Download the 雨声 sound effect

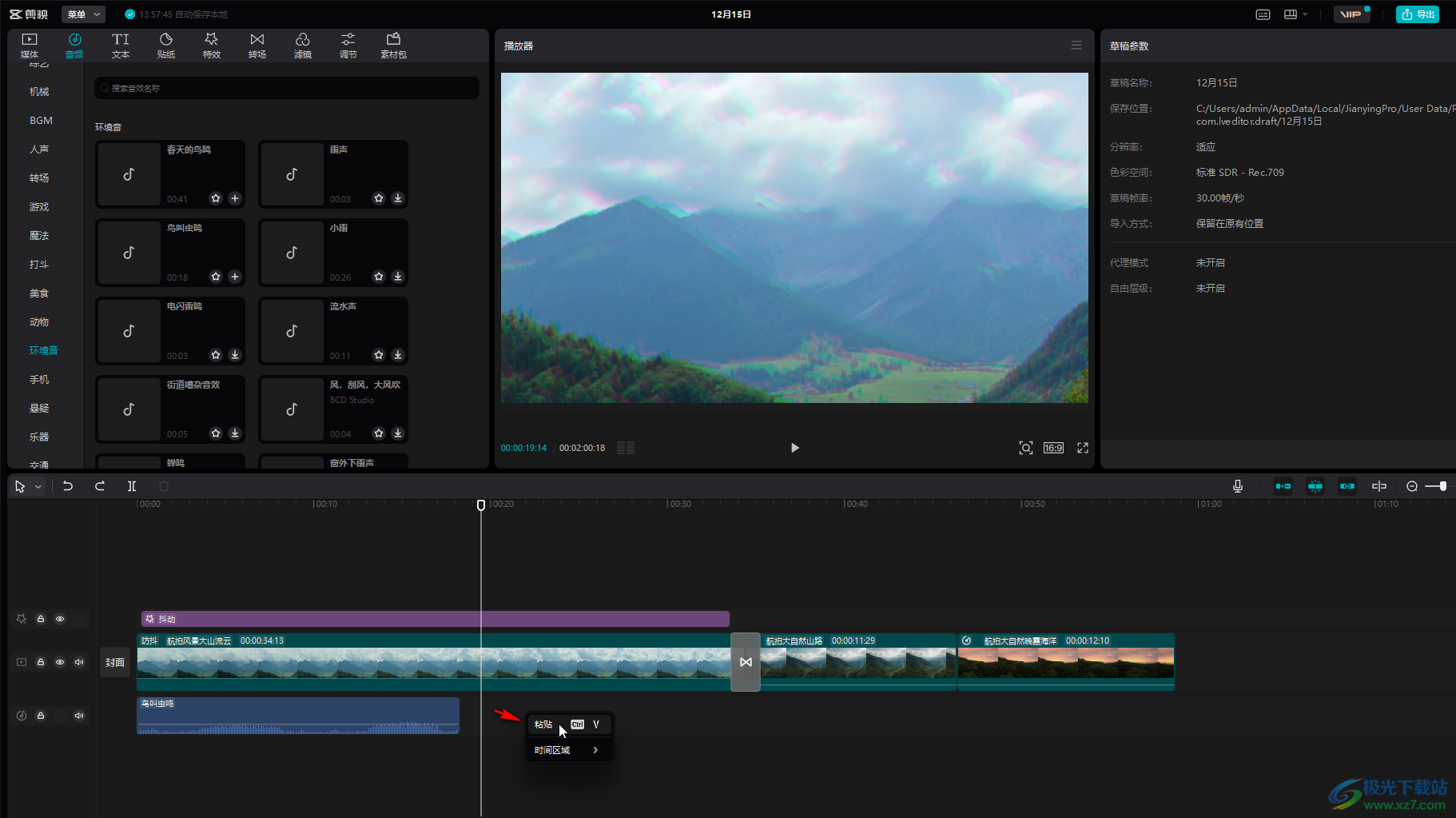398,198
